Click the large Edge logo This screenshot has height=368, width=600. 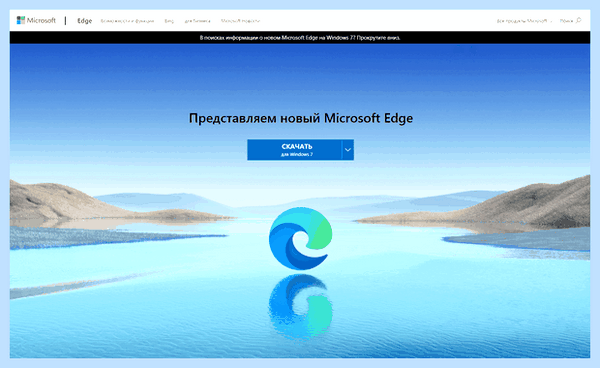click(300, 238)
